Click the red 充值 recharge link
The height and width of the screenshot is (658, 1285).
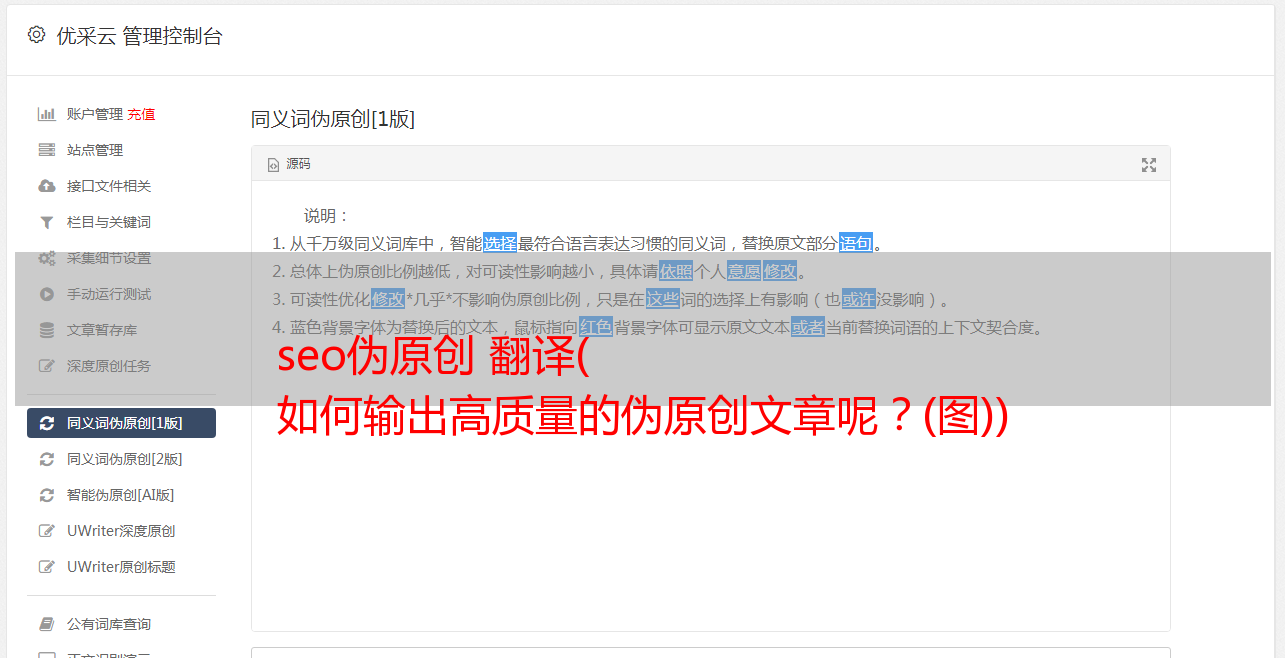click(x=141, y=114)
